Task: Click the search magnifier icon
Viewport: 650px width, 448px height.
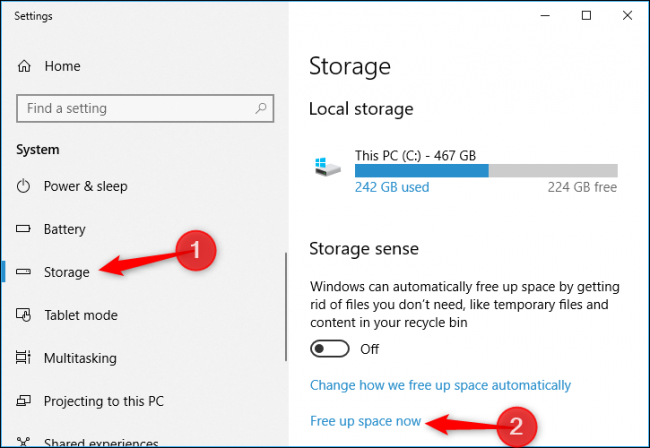Action: point(261,108)
